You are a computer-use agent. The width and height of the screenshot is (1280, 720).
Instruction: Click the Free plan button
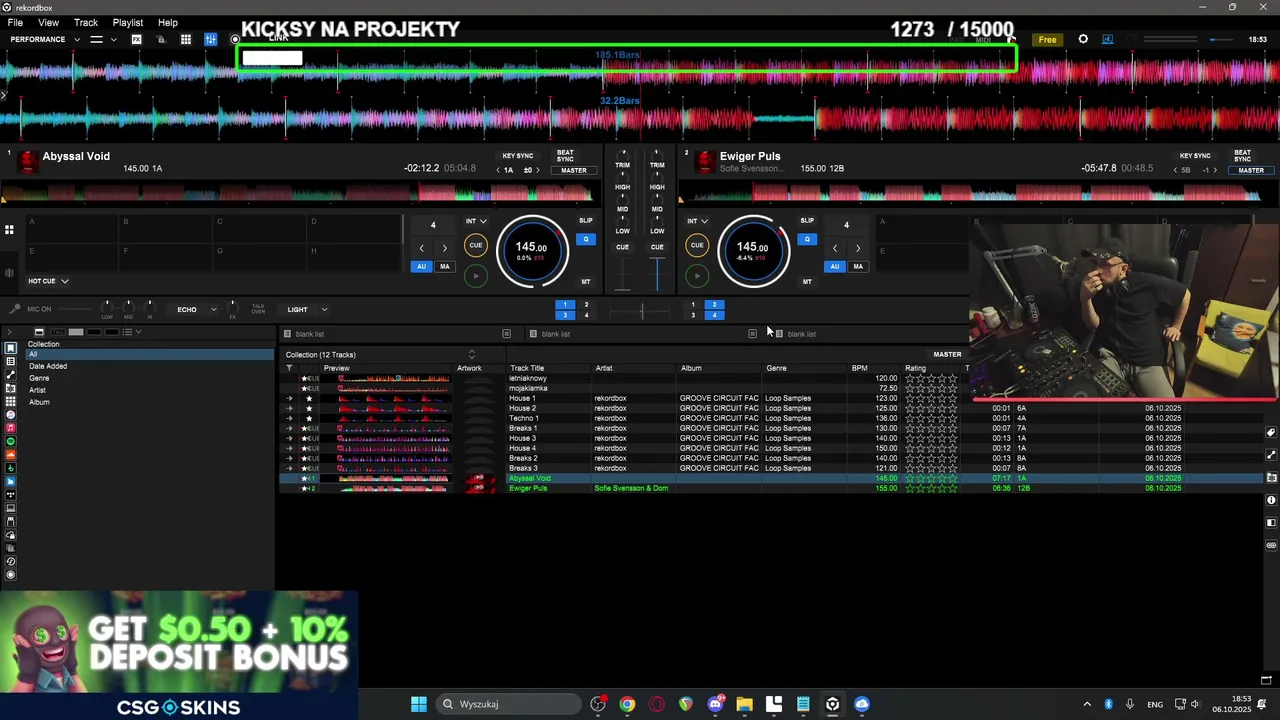click(x=1047, y=40)
